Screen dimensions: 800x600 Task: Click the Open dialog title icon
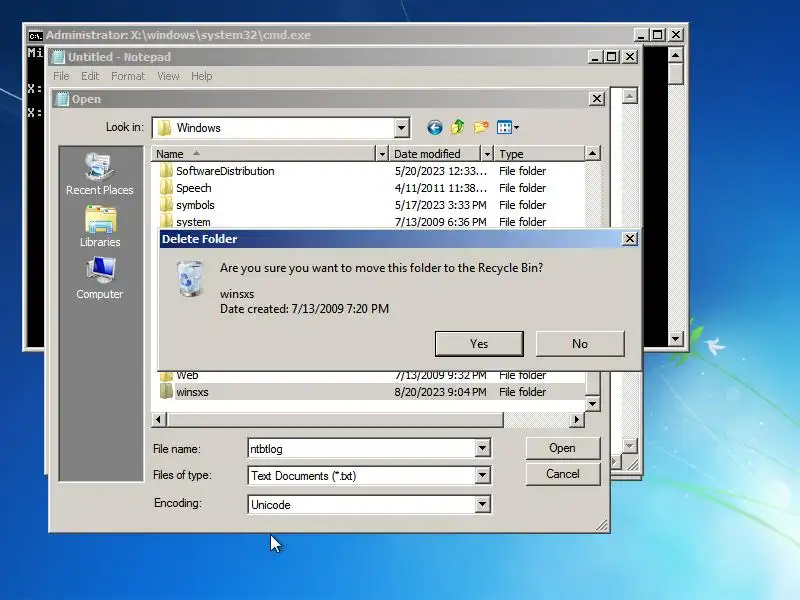(x=62, y=99)
